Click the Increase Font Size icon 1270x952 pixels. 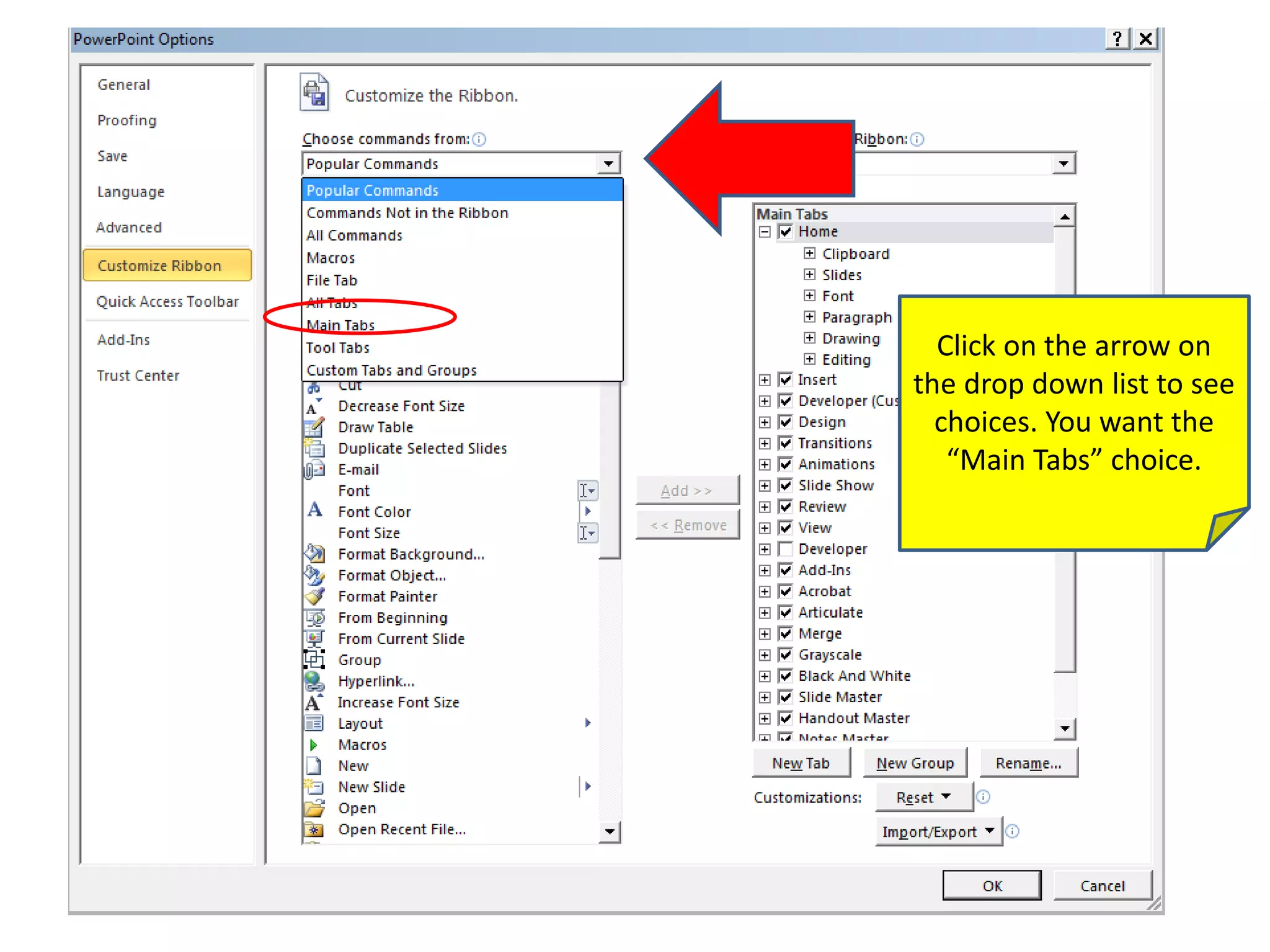click(x=314, y=703)
